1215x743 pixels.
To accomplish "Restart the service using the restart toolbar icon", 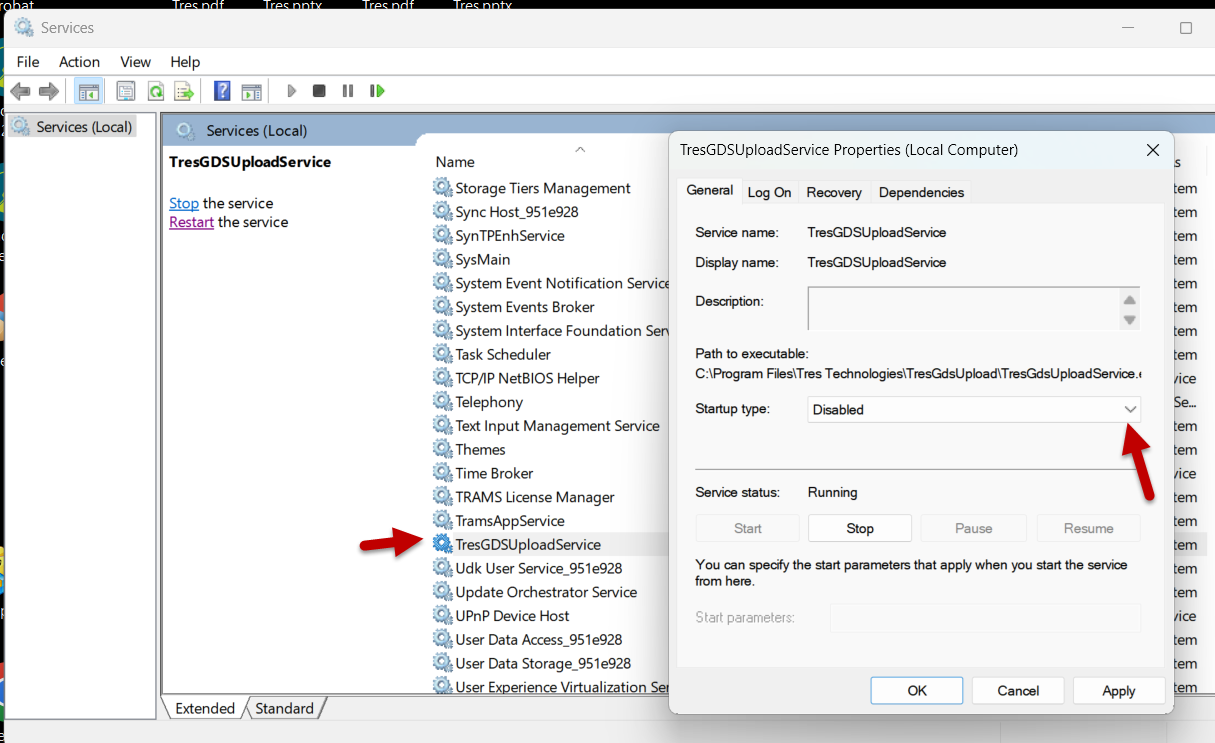I will [x=377, y=90].
